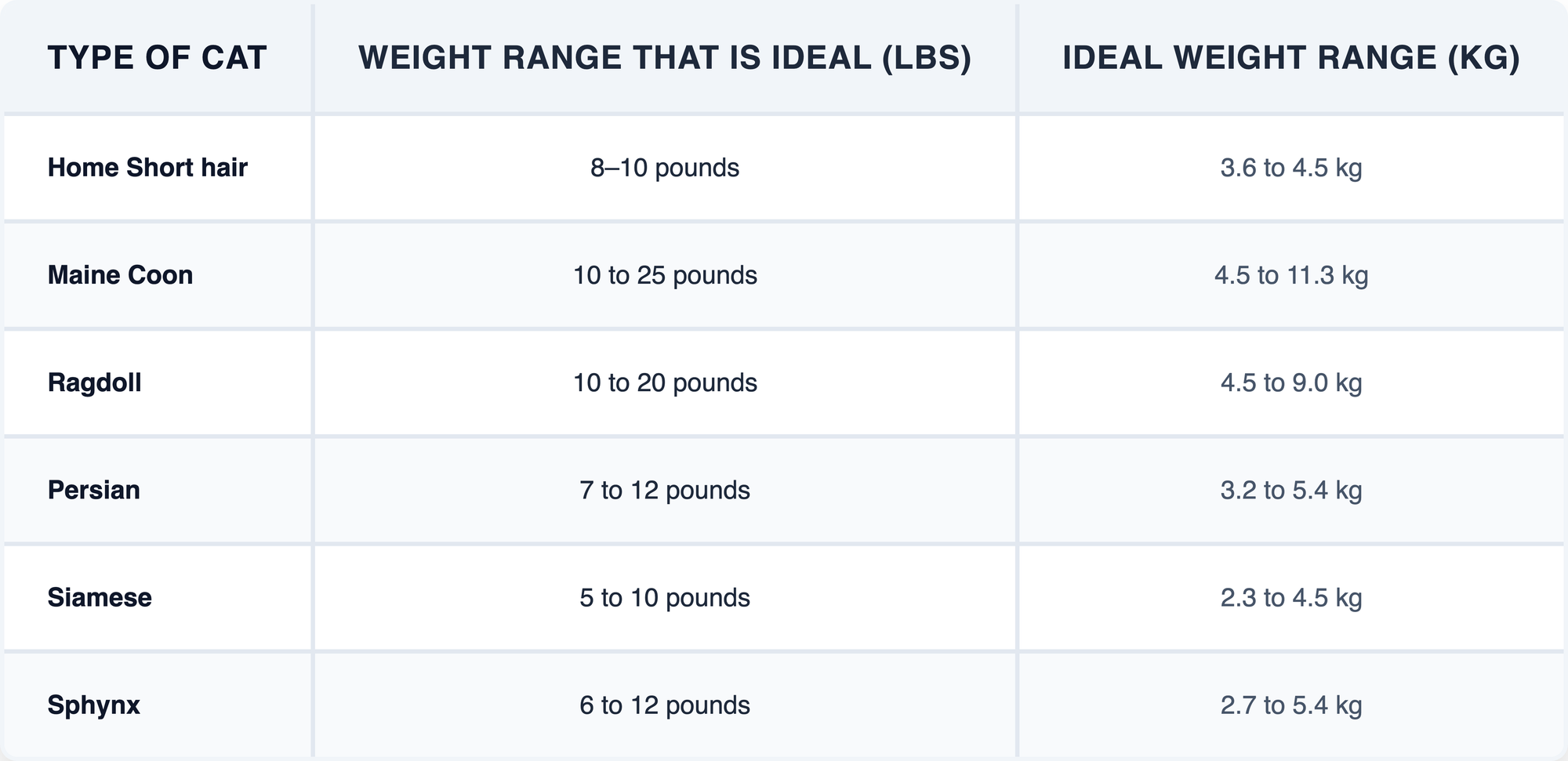
Task: Click the 'Persian' breed cell
Action: 93,490
